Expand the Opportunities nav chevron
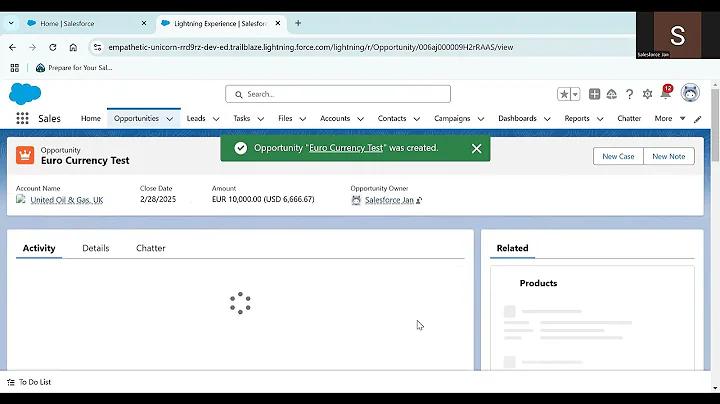Viewport: 720px width, 404px height. coord(169,119)
